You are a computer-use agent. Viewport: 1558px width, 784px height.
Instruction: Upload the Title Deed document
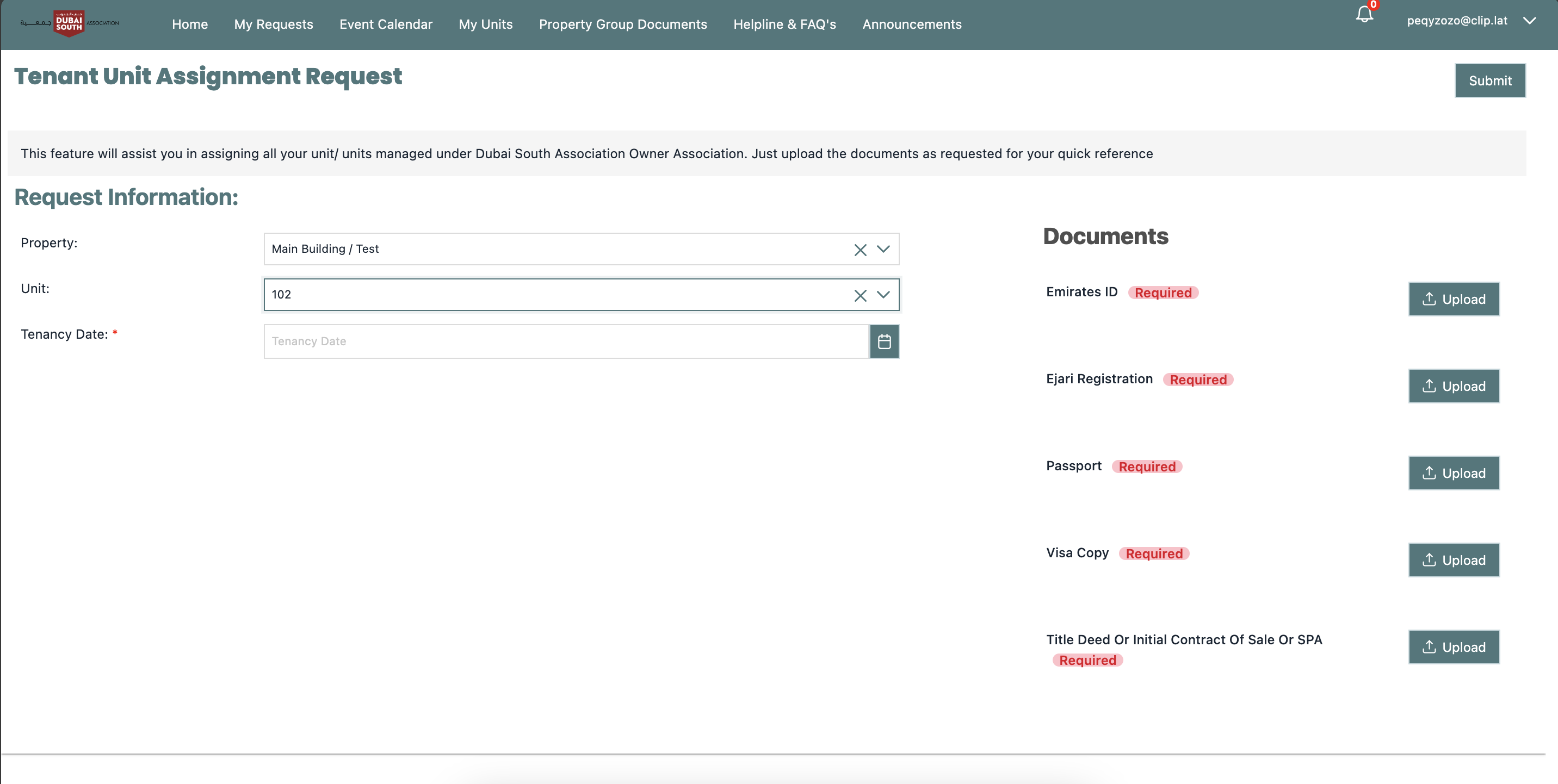[1454, 648]
